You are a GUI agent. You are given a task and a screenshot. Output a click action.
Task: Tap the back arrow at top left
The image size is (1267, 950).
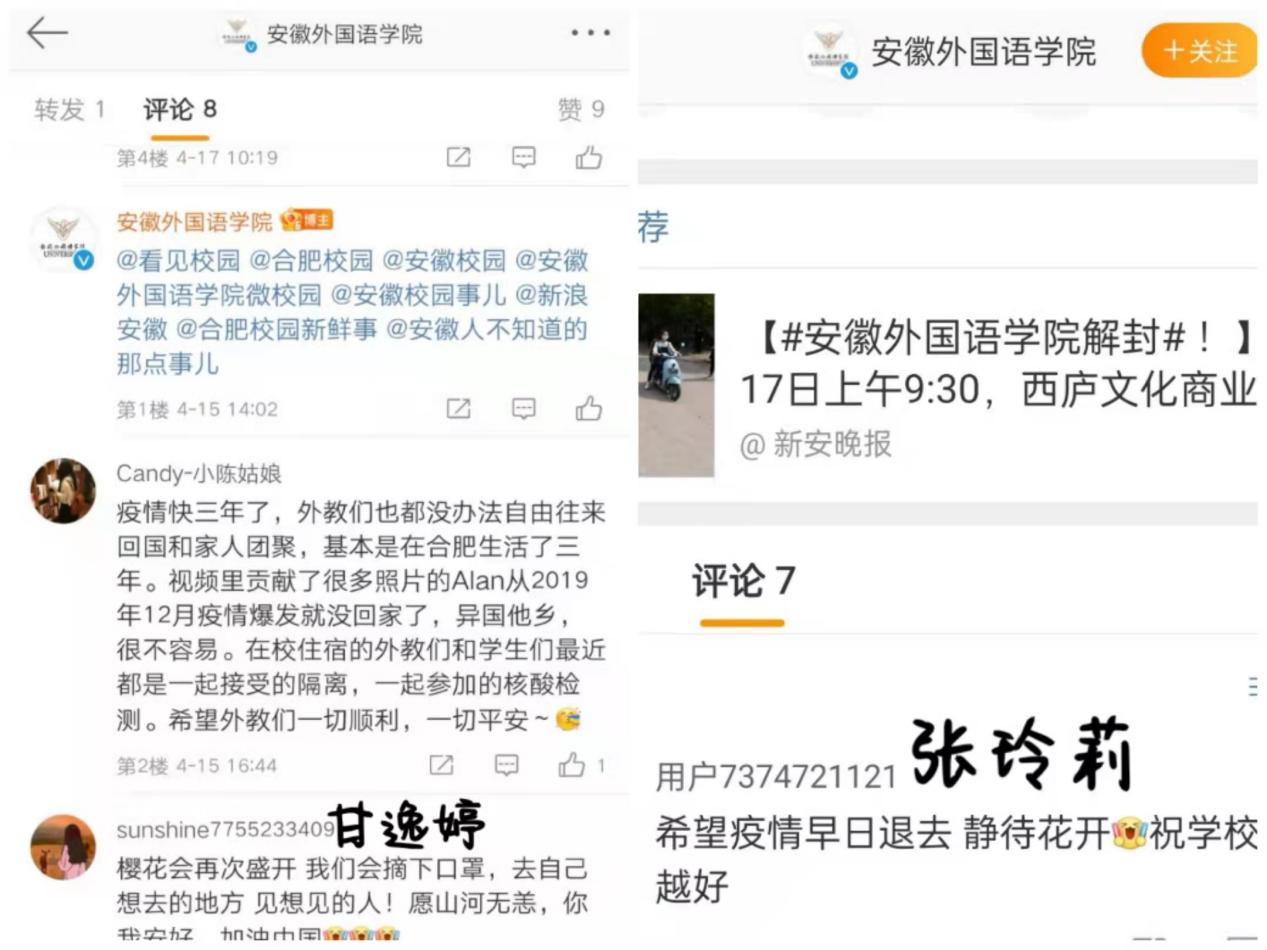tap(47, 33)
